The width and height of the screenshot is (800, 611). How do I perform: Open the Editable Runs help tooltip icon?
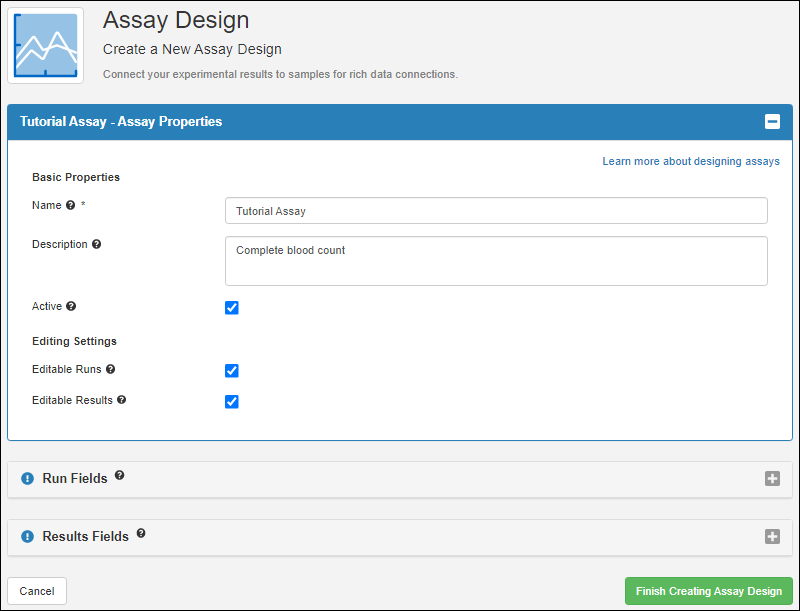[x=111, y=369]
